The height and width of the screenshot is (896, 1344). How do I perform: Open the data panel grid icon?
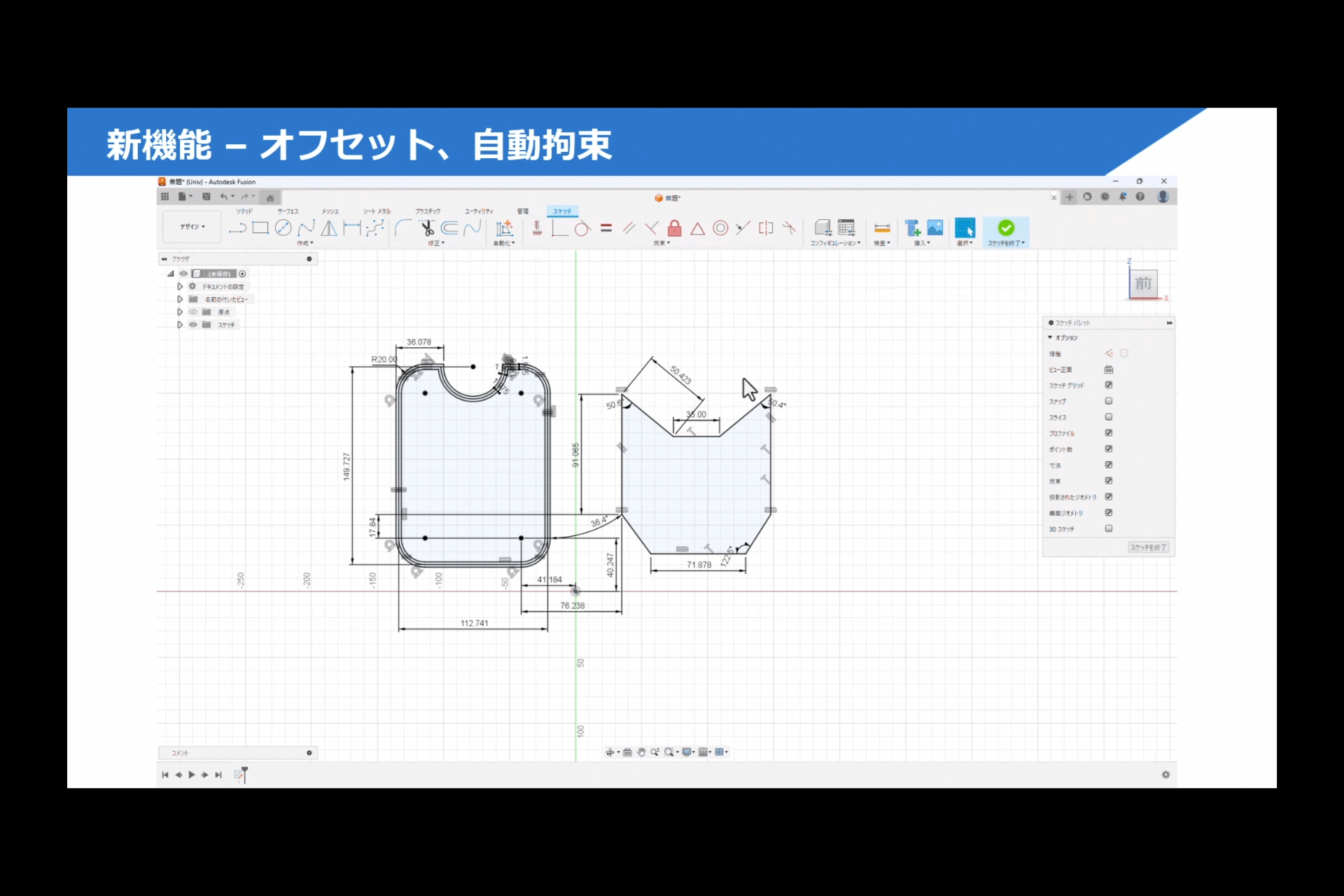point(165,197)
